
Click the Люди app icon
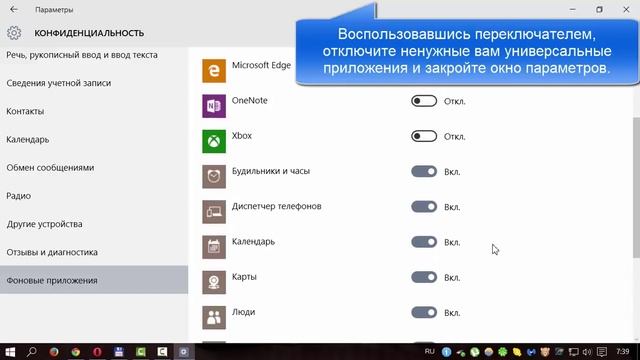(214, 317)
